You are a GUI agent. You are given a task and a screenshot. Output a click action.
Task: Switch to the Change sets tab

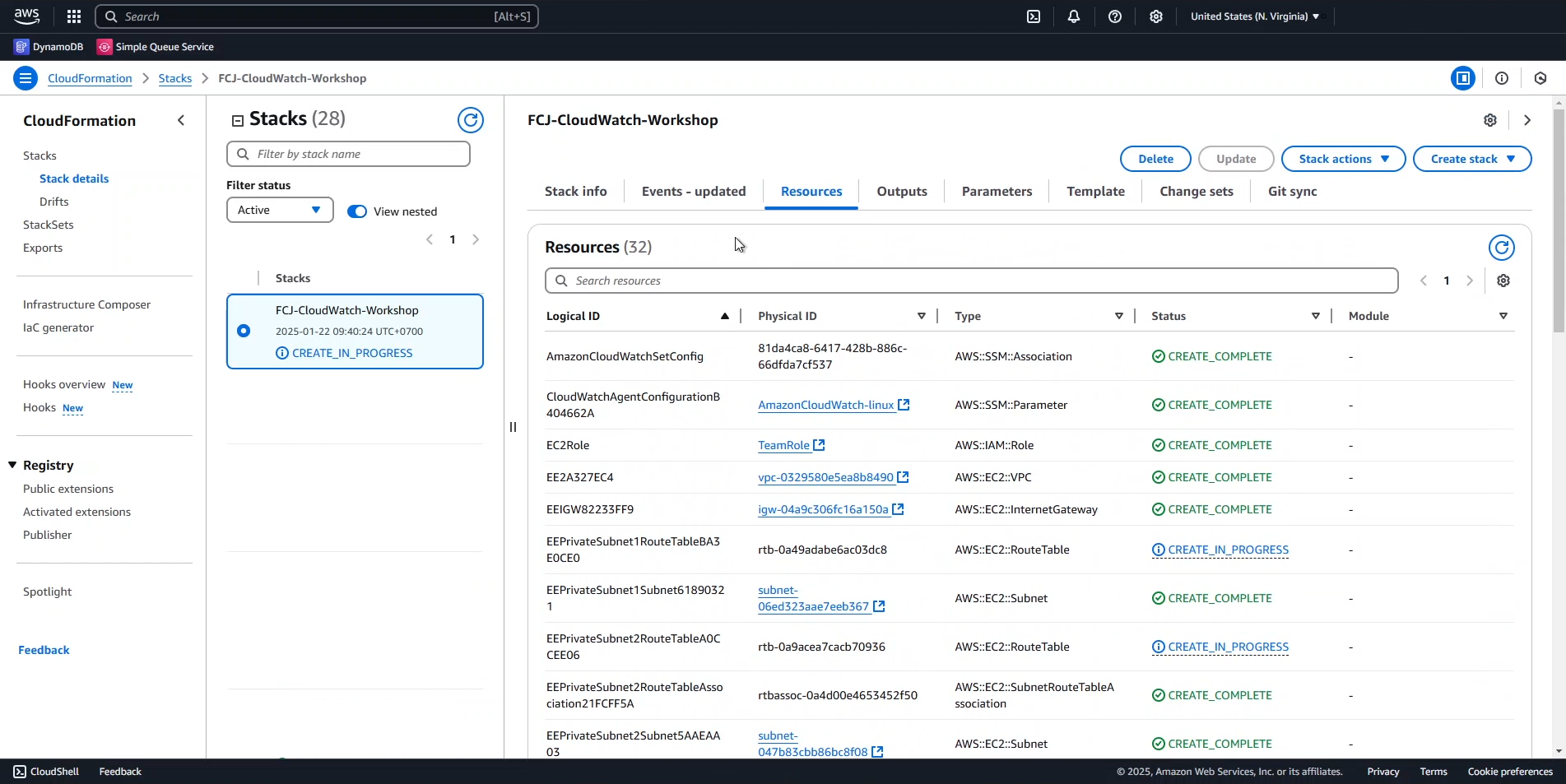pos(1197,192)
